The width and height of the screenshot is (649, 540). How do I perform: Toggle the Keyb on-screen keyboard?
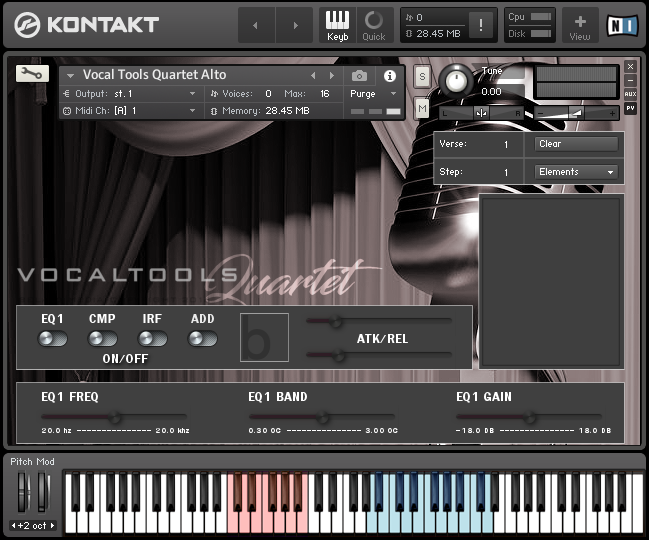coord(337,25)
